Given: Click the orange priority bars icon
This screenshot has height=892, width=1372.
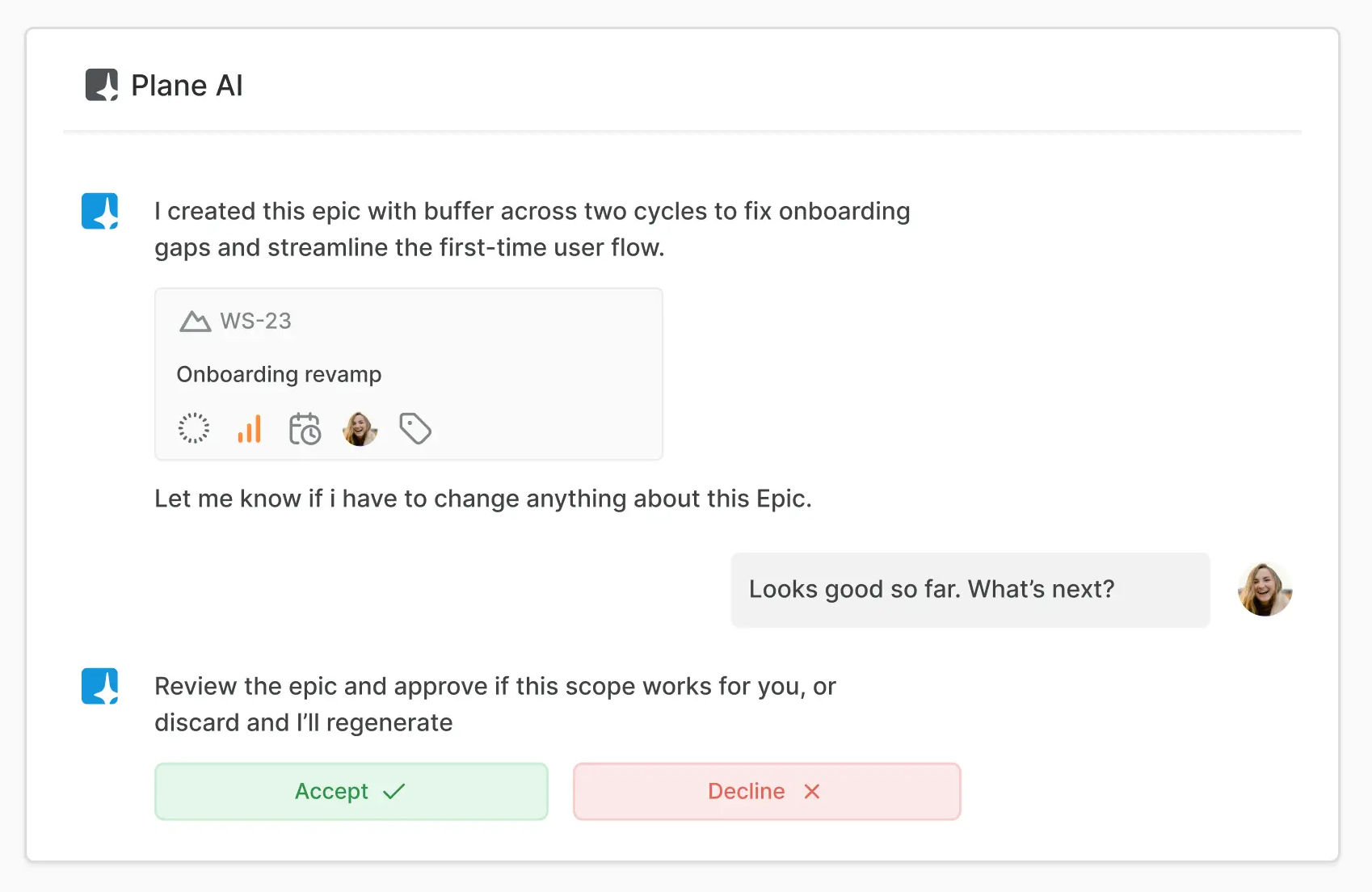Looking at the screenshot, I should [x=250, y=428].
